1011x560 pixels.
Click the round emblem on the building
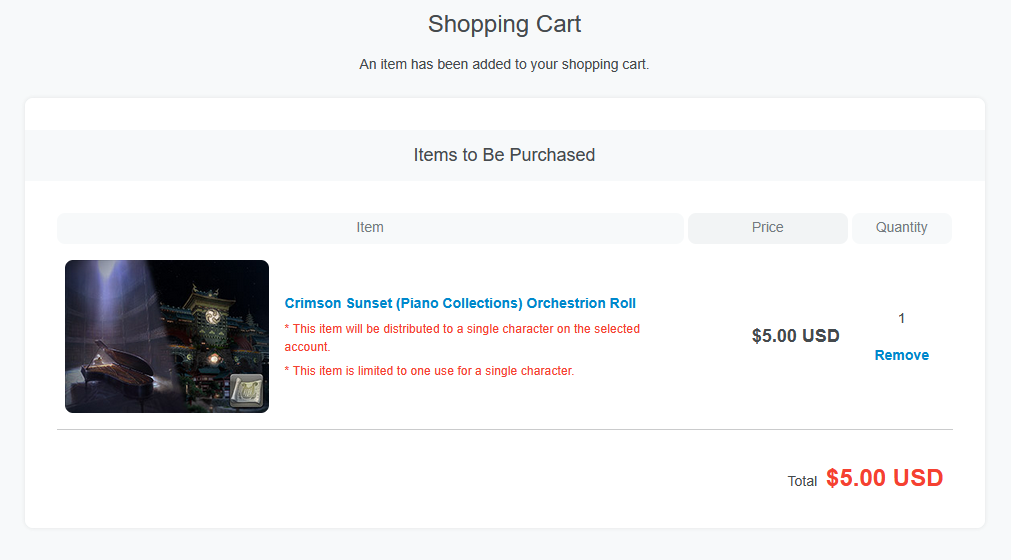click(x=211, y=313)
